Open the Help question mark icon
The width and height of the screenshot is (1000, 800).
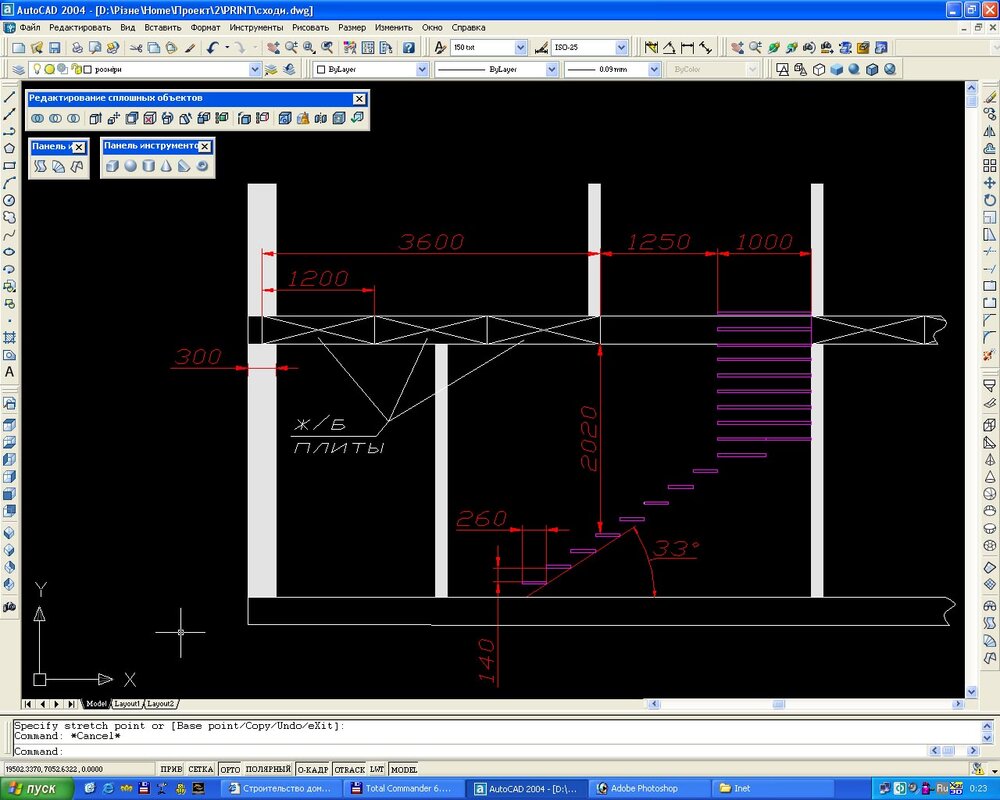[x=408, y=48]
